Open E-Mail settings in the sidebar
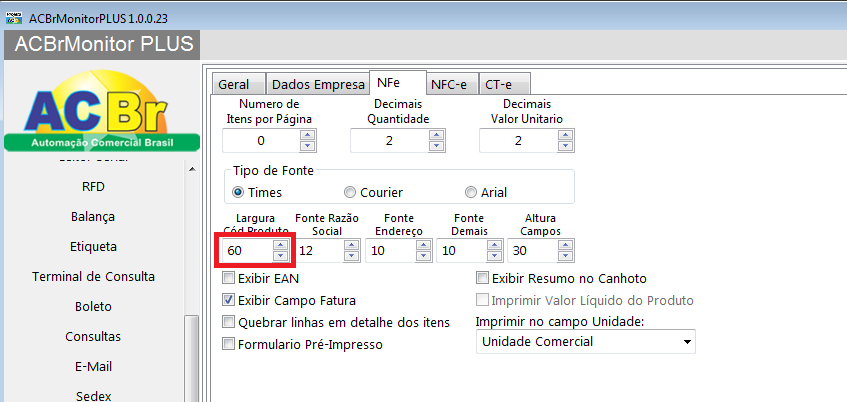847x402 pixels. coord(93,366)
